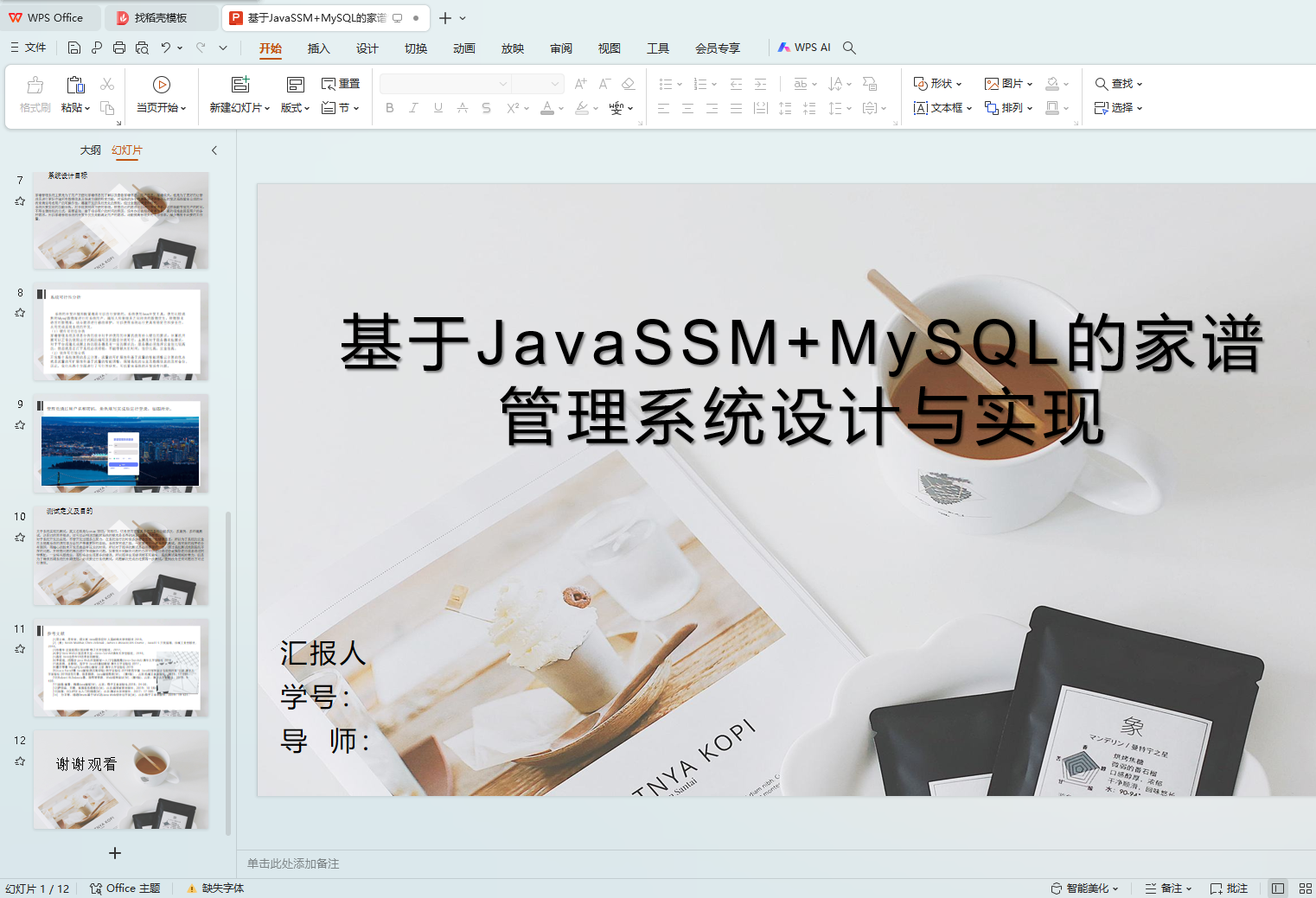The width and height of the screenshot is (1316, 898).
Task: Decrease paragraph indent icon
Action: point(736,84)
